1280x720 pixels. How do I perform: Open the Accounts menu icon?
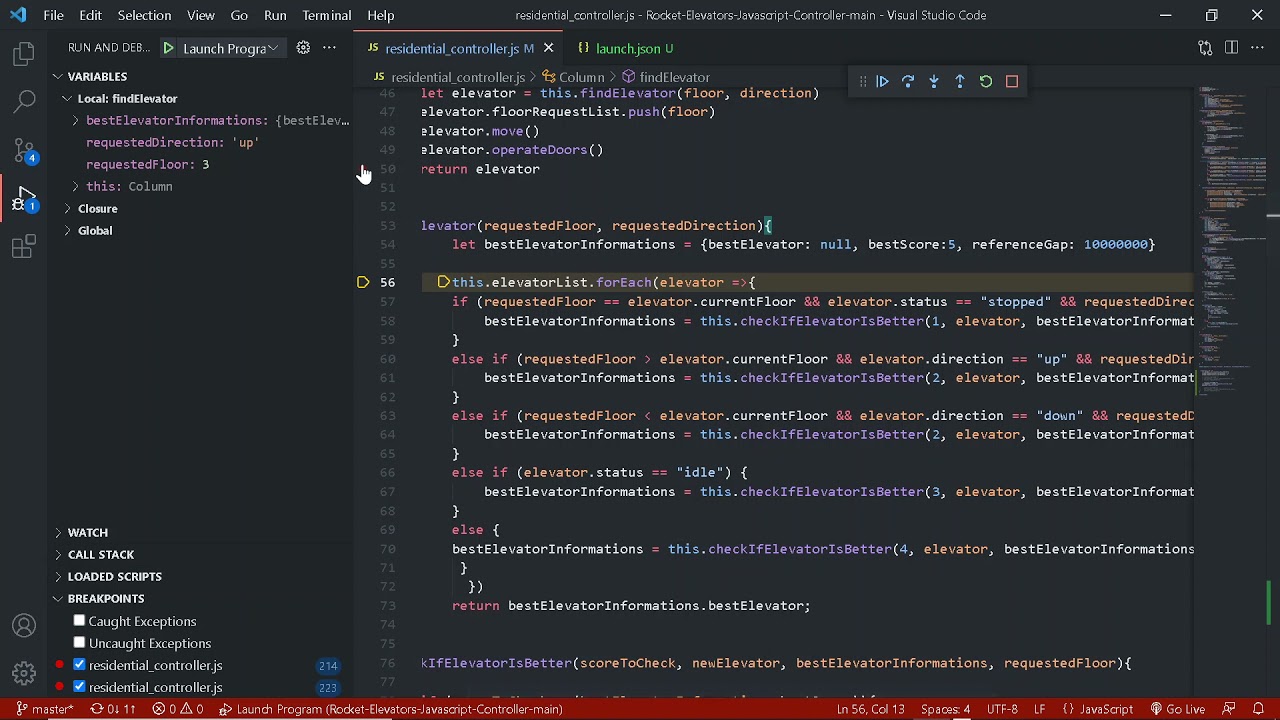(24, 626)
